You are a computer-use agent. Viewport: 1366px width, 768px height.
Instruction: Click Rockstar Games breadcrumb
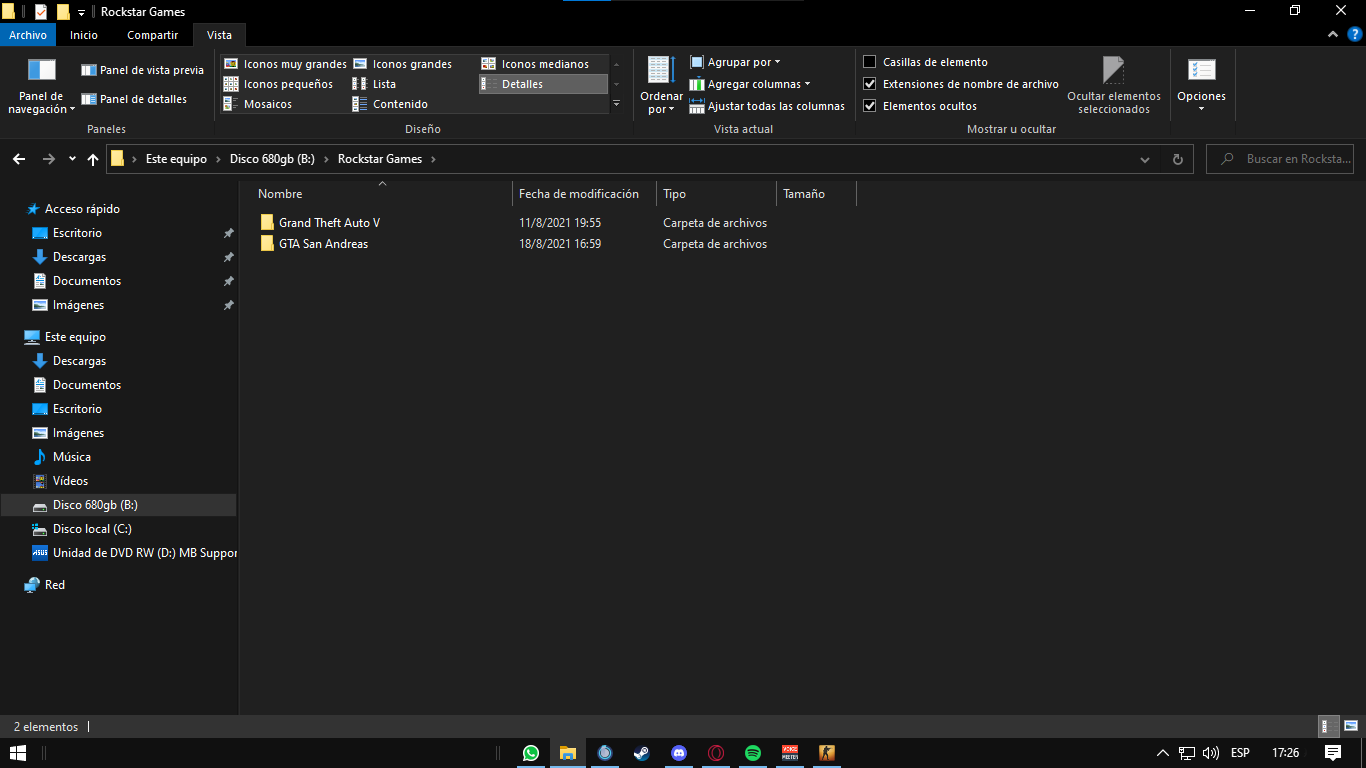(380, 159)
